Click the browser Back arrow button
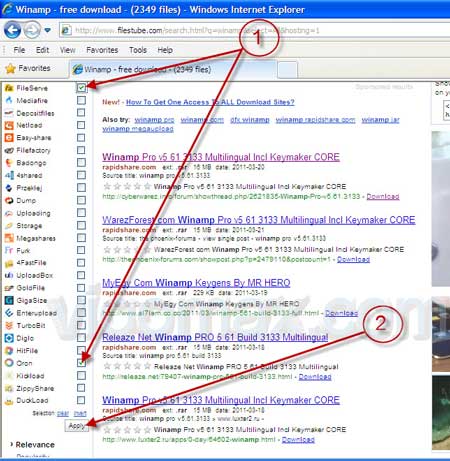 pos(13,30)
